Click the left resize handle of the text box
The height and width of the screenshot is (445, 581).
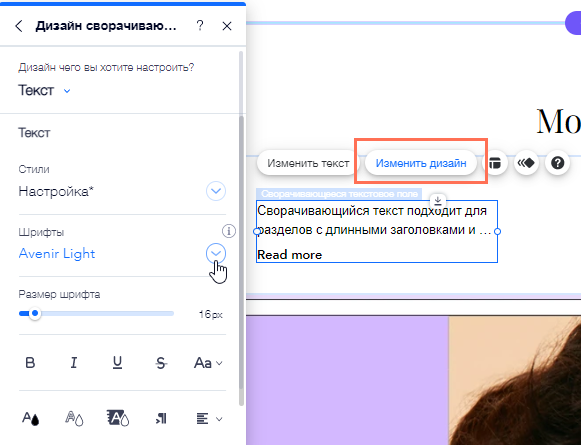pos(256,231)
